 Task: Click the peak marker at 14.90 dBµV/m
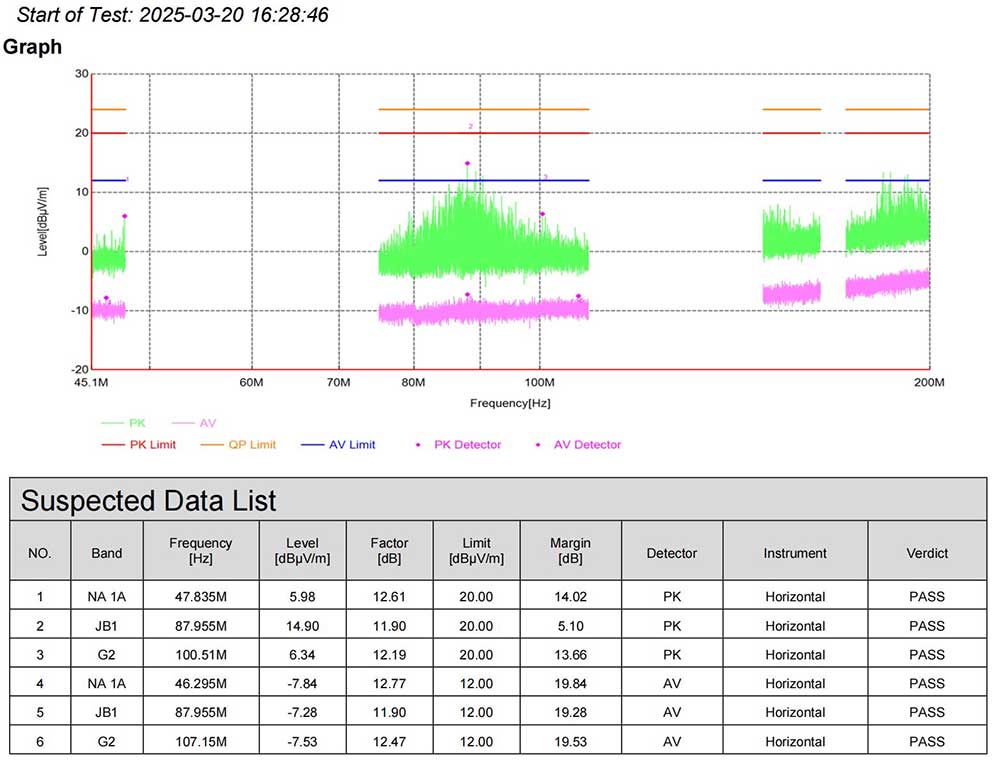467,163
